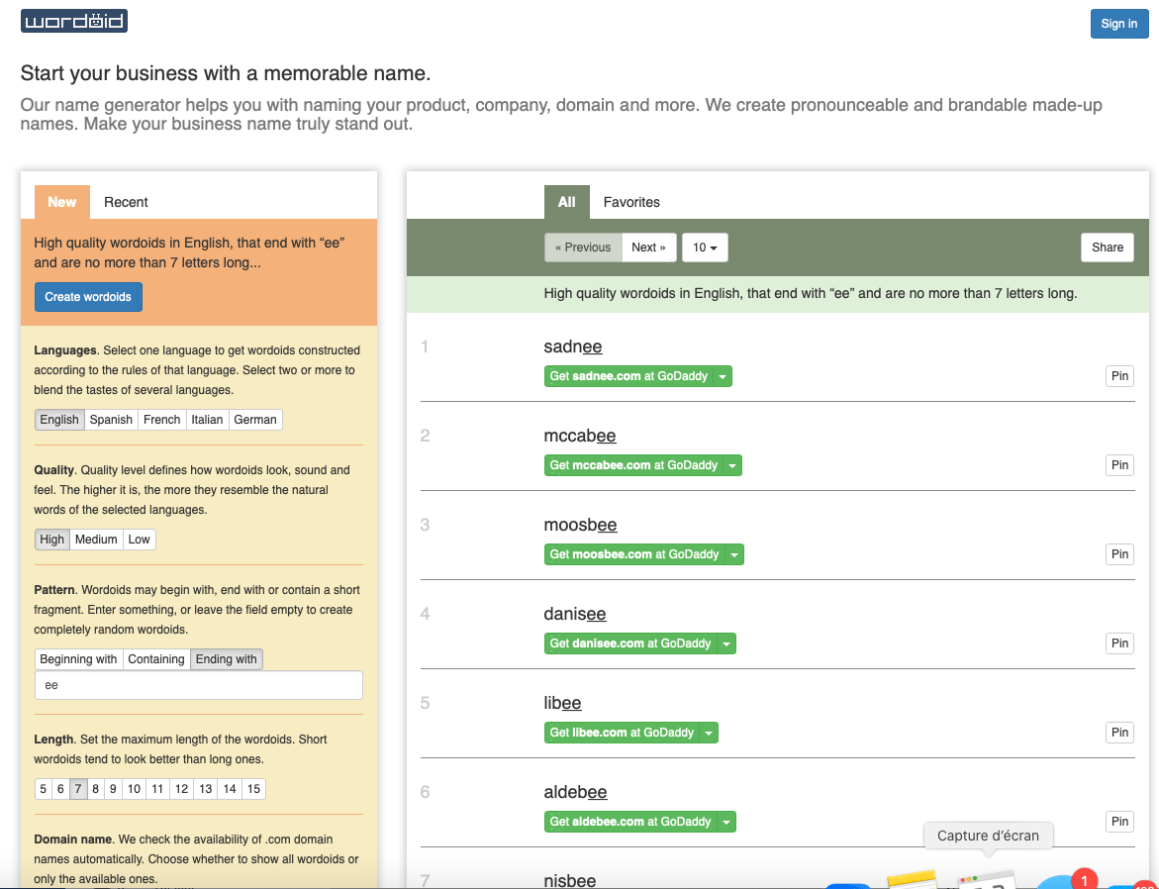Click the Wordoid logo

click(74, 21)
